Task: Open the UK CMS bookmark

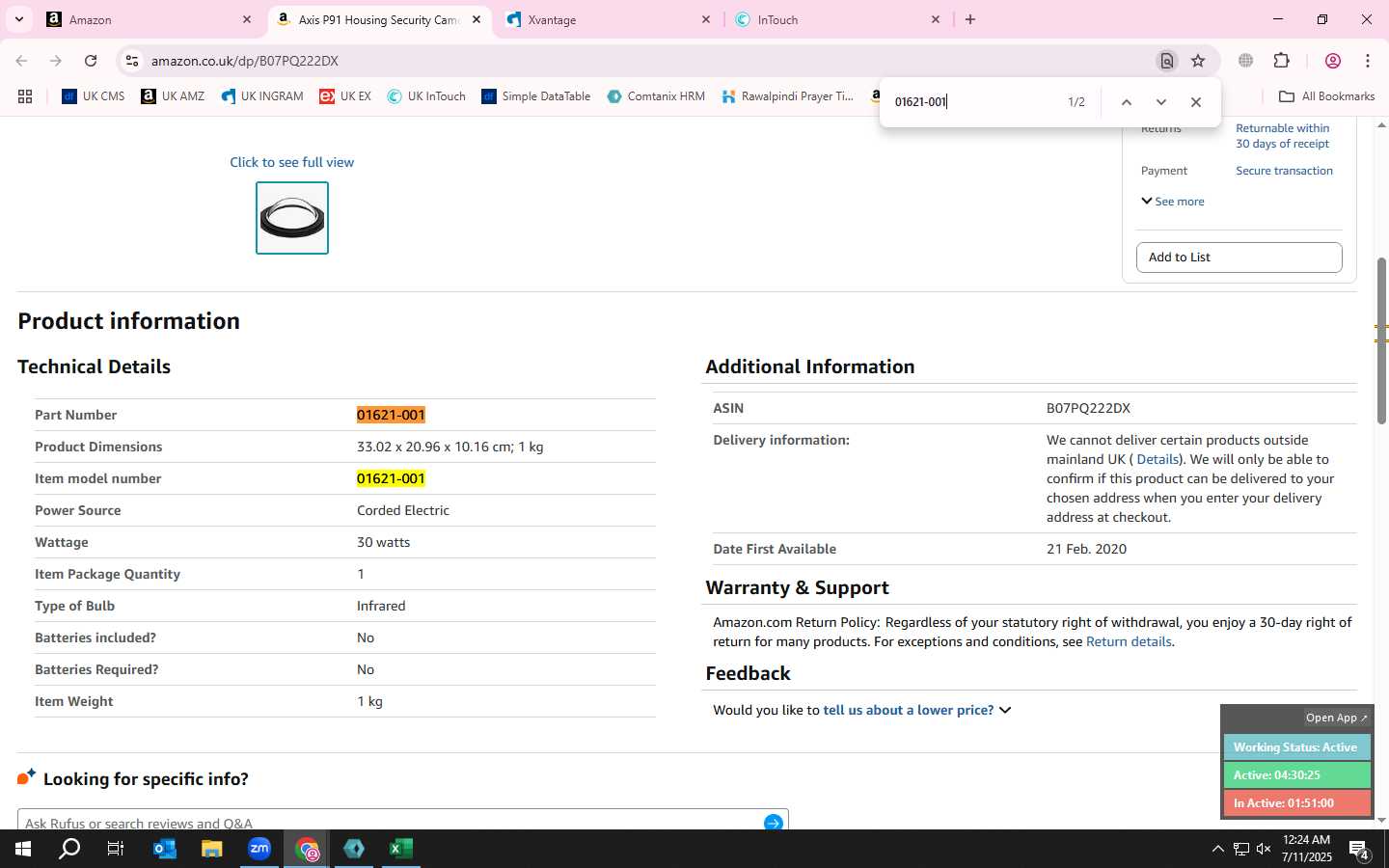Action: 94,96
